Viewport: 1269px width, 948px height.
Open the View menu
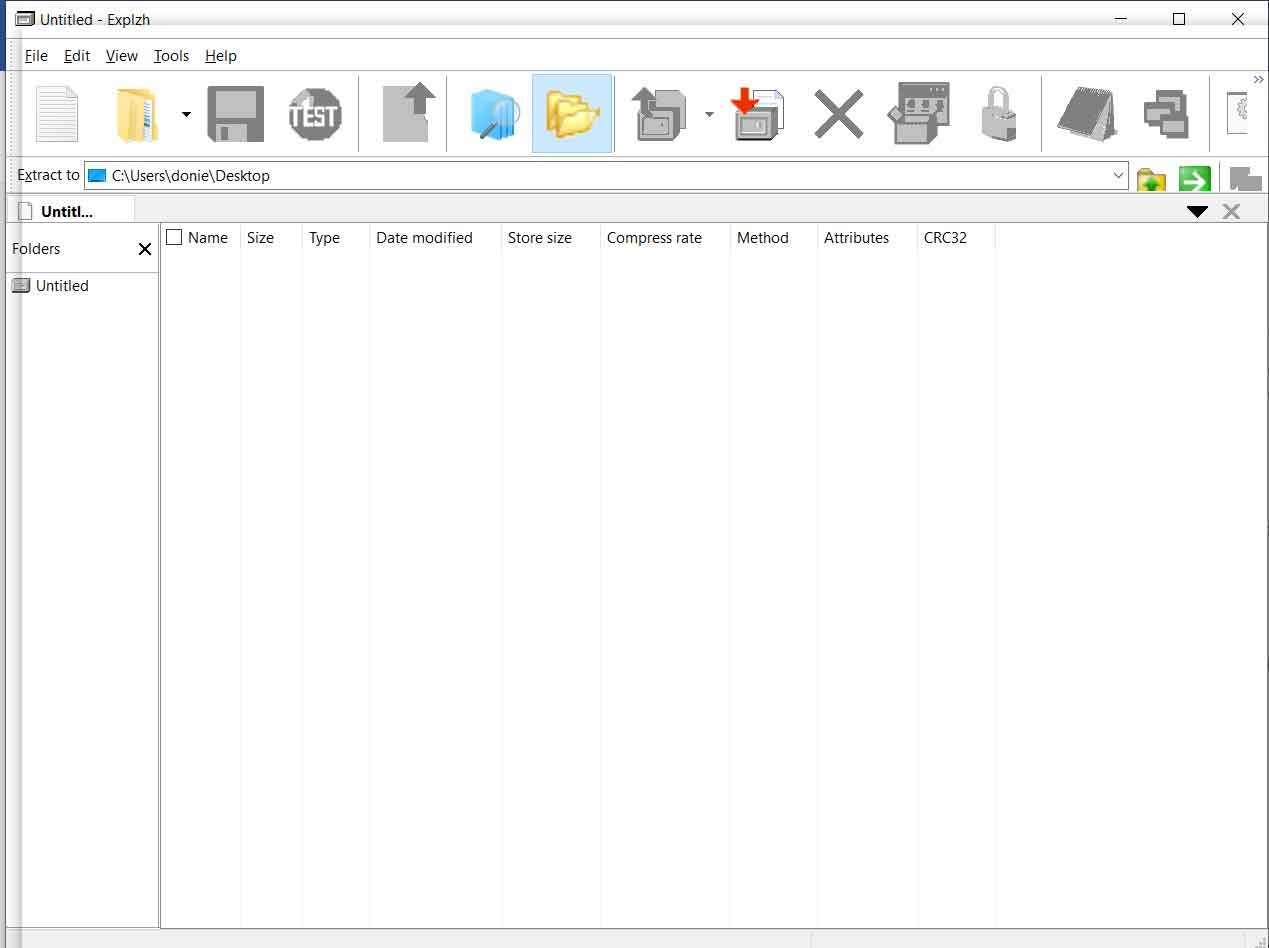tap(122, 56)
